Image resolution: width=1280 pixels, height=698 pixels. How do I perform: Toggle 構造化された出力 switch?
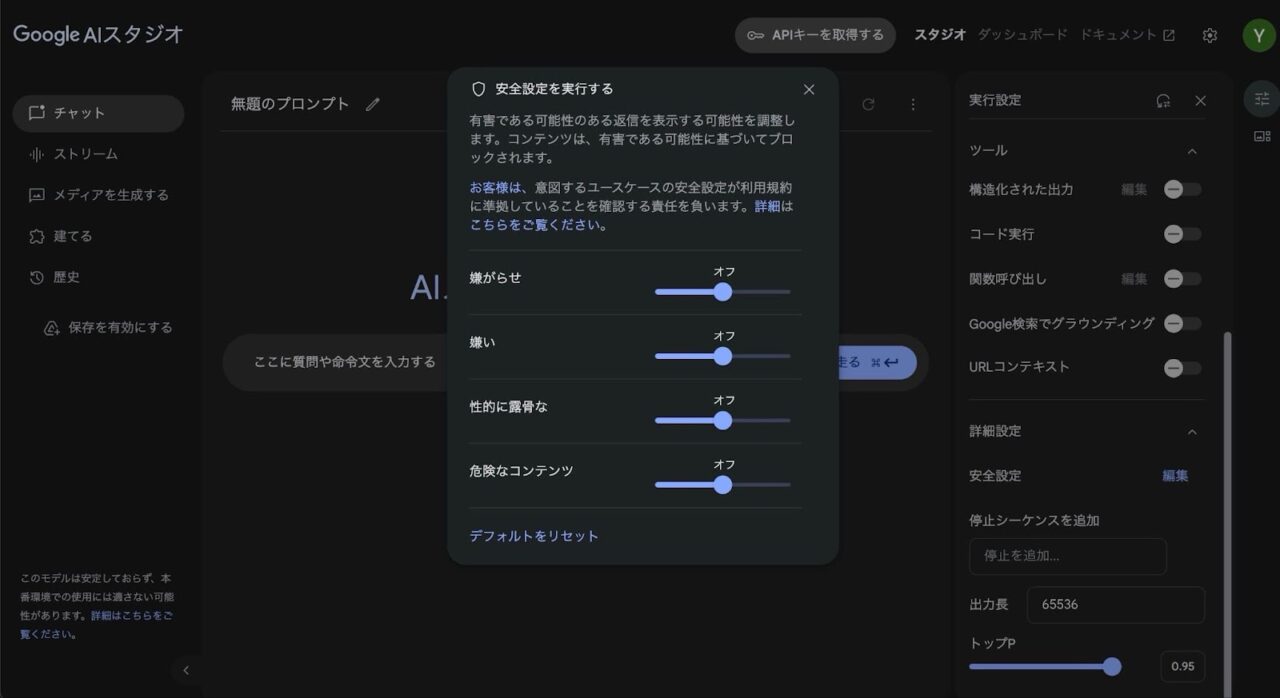point(1183,189)
